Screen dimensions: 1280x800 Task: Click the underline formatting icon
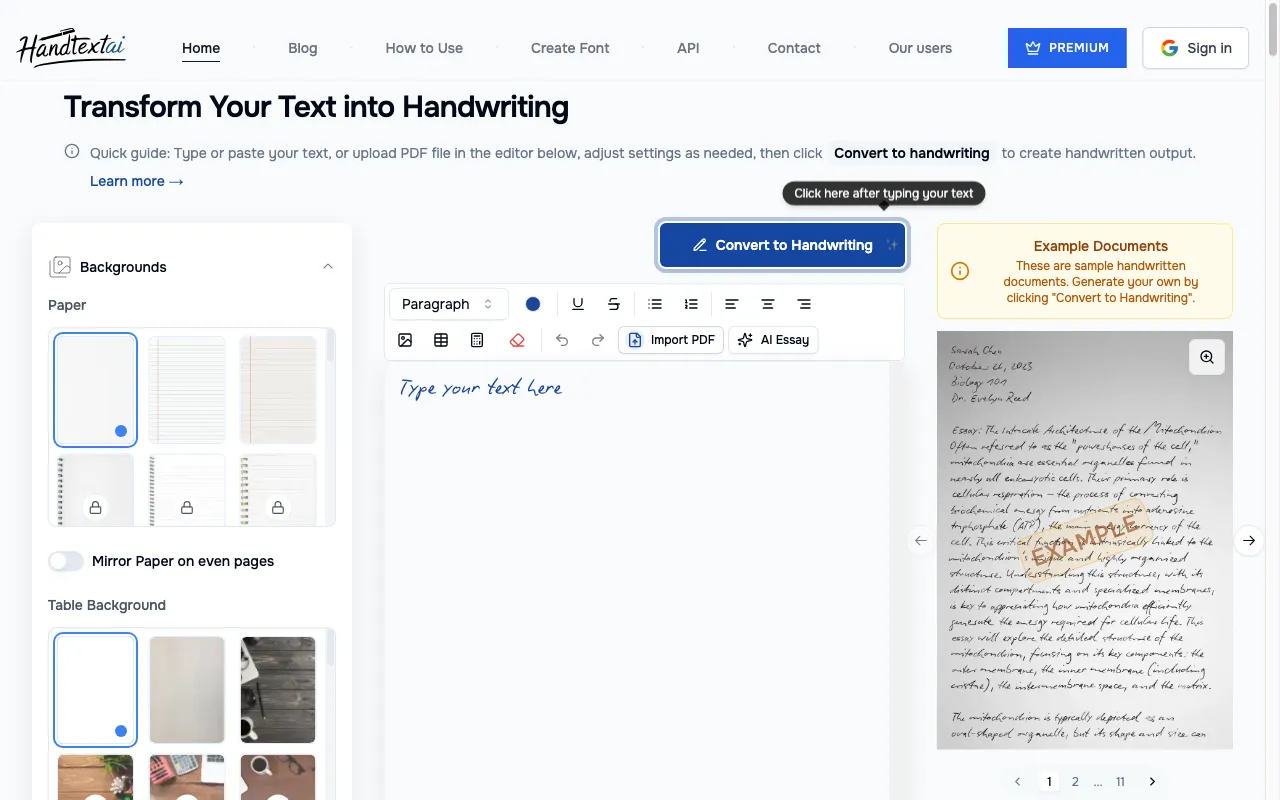click(x=578, y=304)
